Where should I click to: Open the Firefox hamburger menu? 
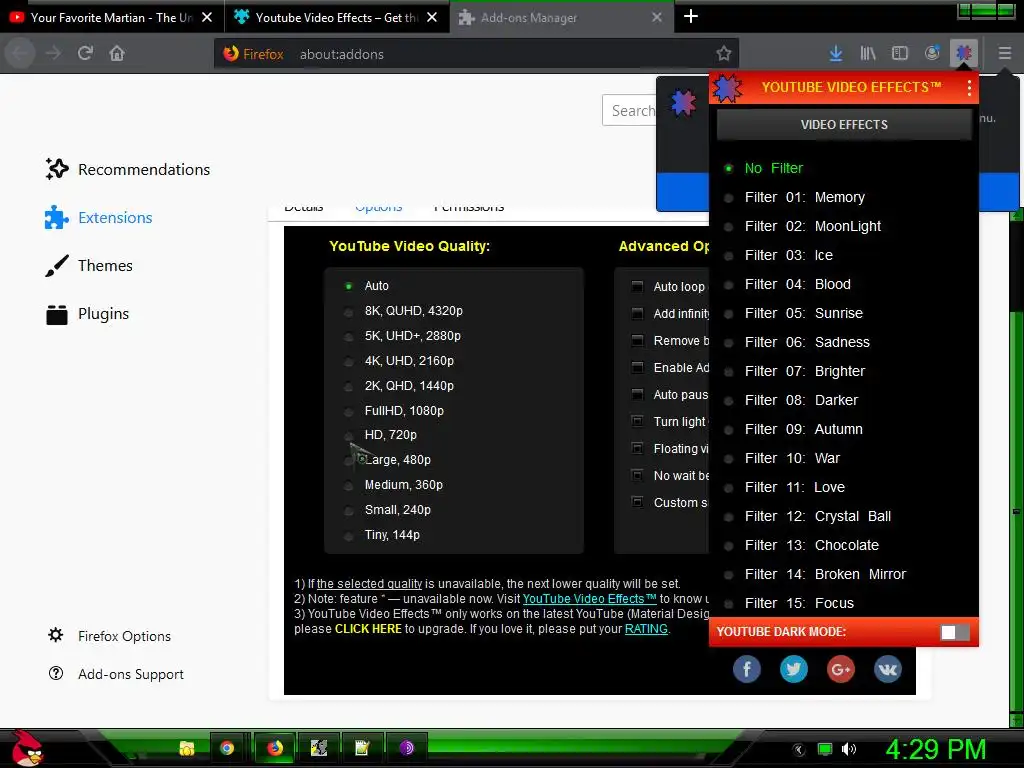click(1004, 53)
